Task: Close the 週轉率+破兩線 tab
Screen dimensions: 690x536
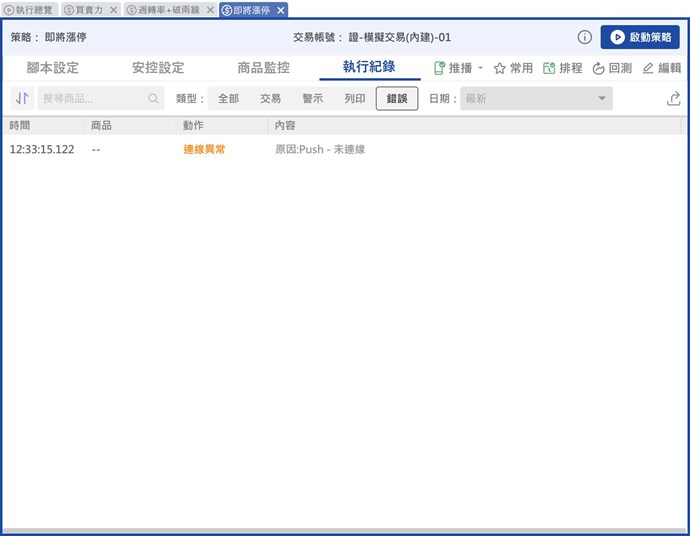Action: click(210, 10)
